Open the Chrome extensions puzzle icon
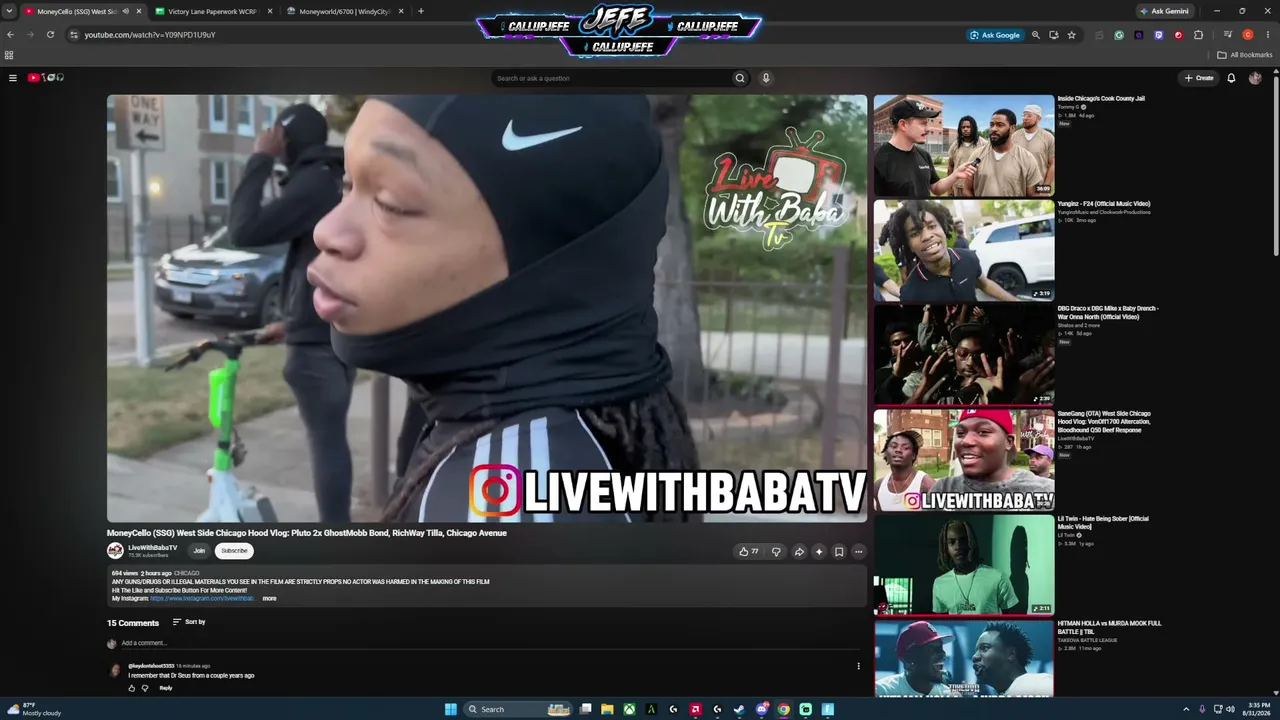Image resolution: width=1280 pixels, height=720 pixels. (1199, 35)
